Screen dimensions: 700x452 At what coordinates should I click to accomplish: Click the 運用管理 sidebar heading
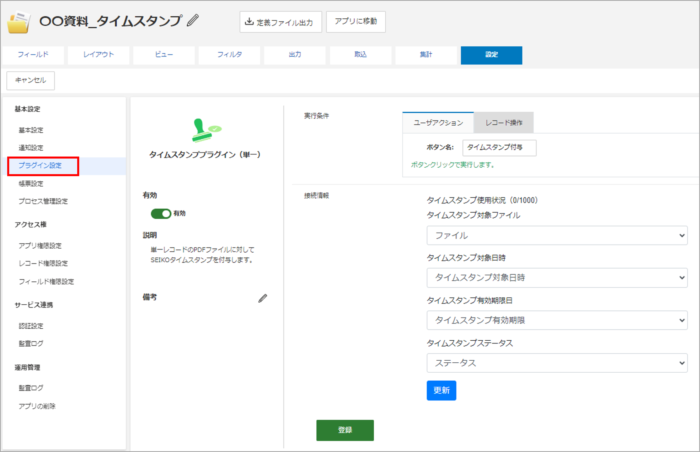click(x=27, y=368)
